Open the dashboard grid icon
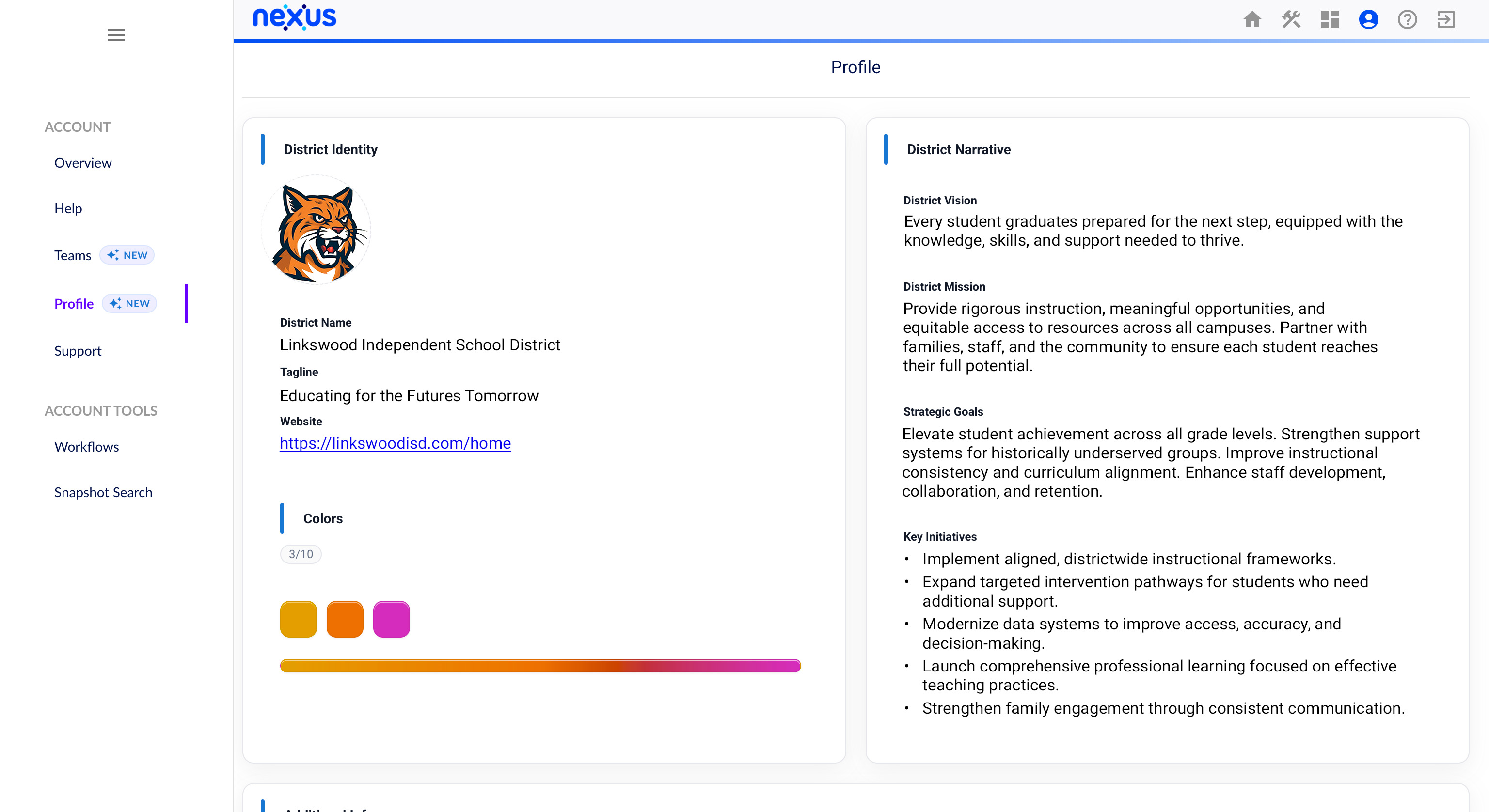 click(1330, 20)
